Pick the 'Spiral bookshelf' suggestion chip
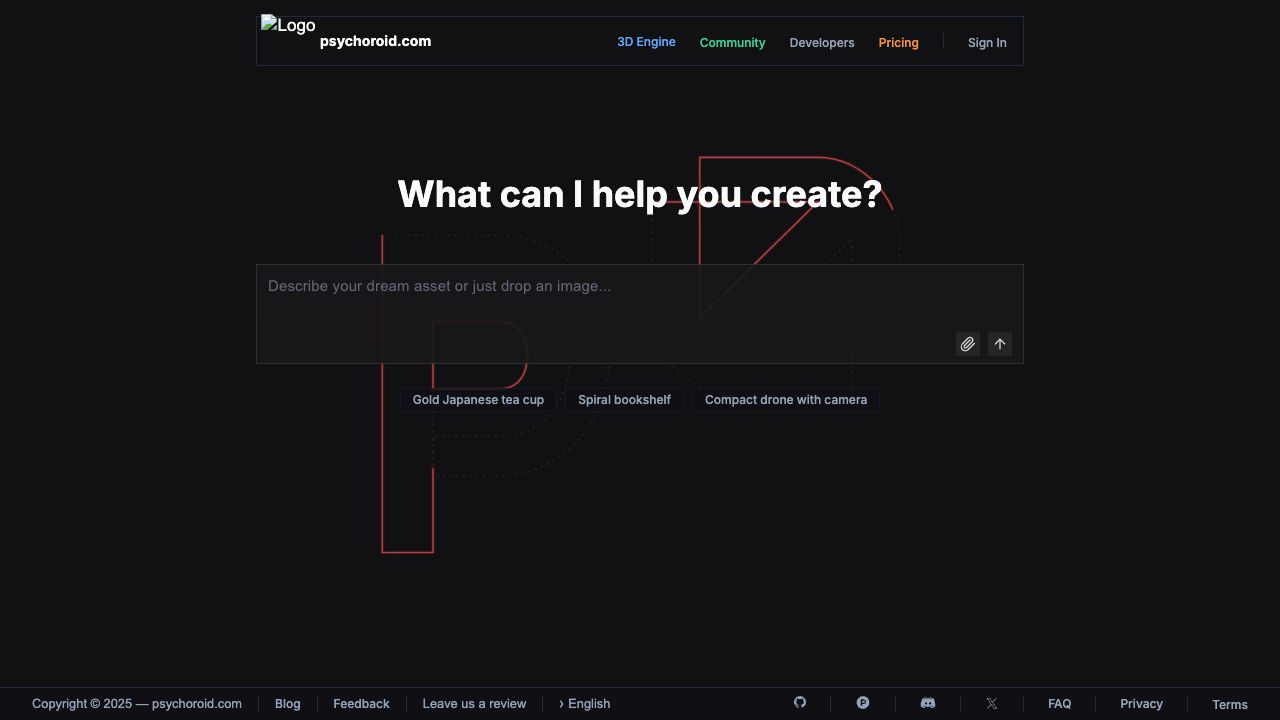Screen dimensions: 1280x720 (624, 400)
